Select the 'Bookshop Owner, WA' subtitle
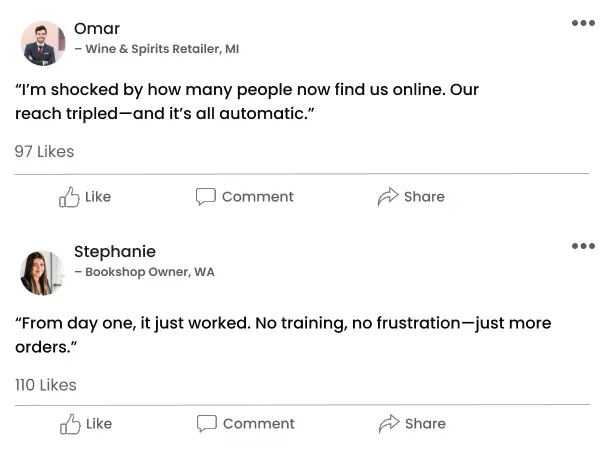The height and width of the screenshot is (450, 605). pyautogui.click(x=149, y=272)
